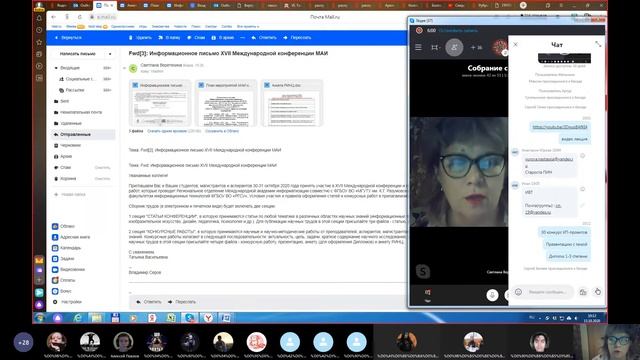Click the Написать письмо compose button

click(78, 54)
